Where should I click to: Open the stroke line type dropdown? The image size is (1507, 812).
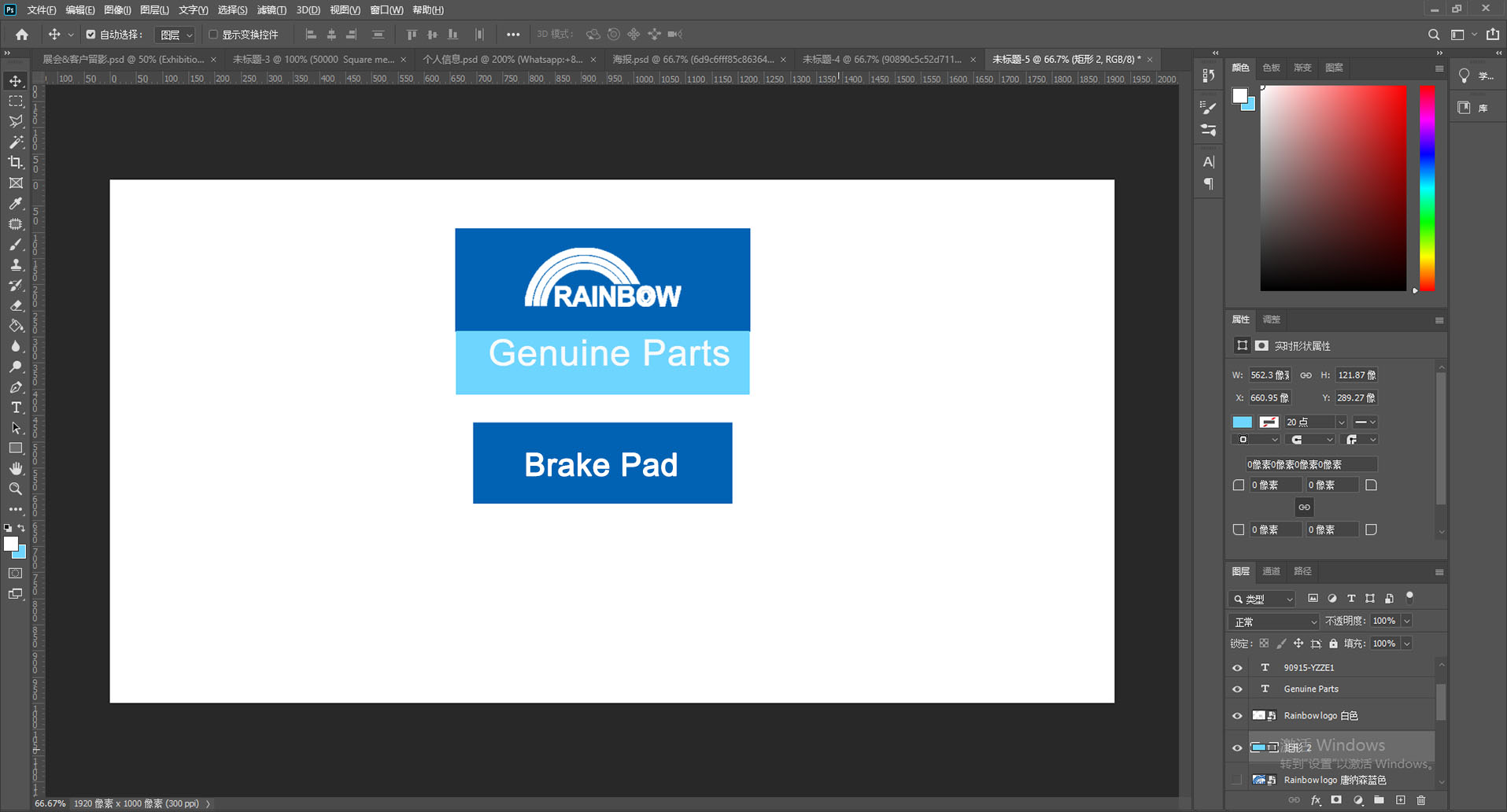click(1365, 423)
